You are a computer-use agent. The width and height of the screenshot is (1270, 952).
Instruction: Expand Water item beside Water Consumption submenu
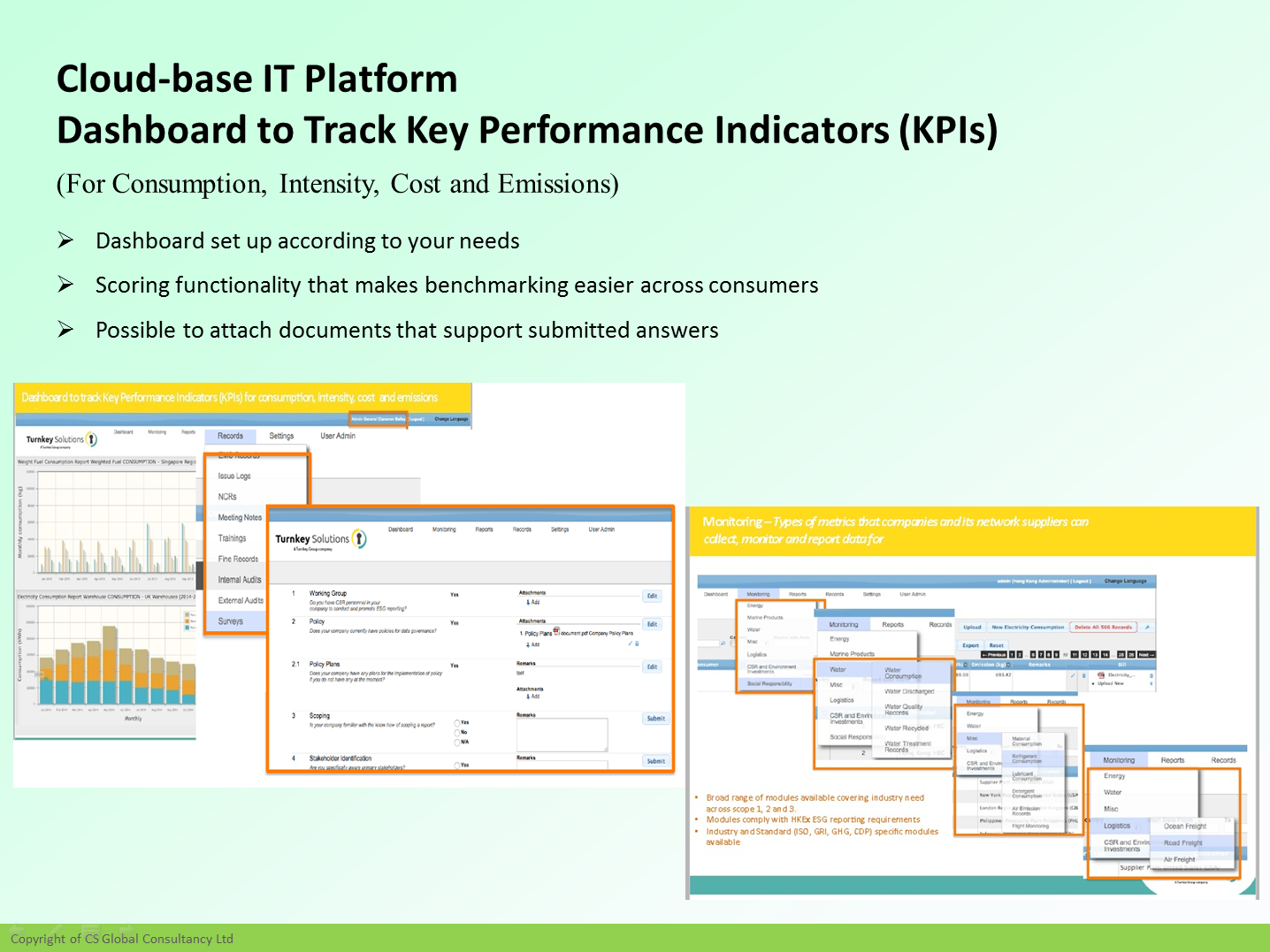(845, 669)
